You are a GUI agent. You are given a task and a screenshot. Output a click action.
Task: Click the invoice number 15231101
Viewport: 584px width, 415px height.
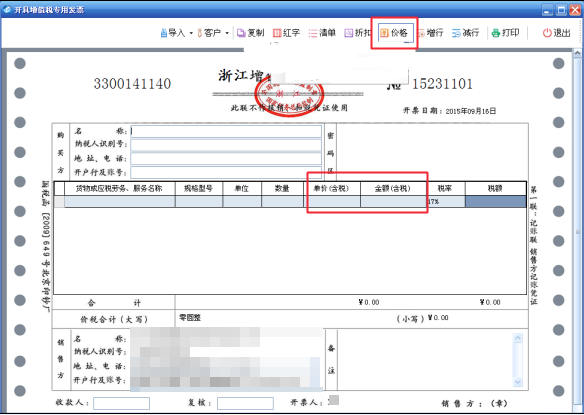click(442, 84)
